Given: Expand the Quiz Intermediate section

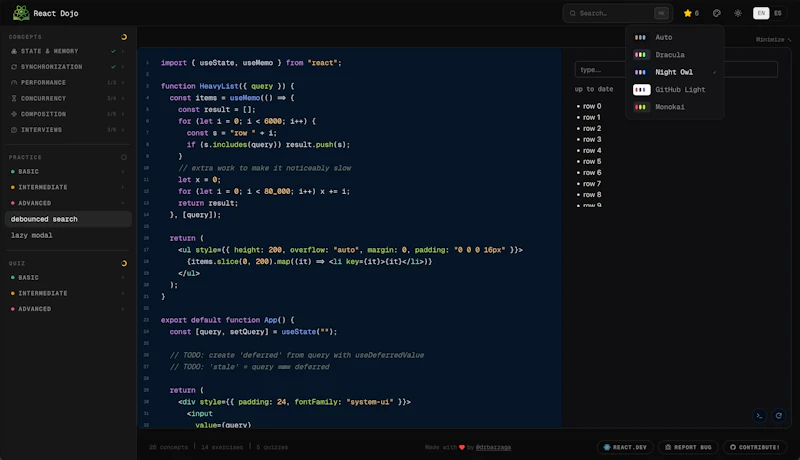Looking at the screenshot, I should [67, 294].
